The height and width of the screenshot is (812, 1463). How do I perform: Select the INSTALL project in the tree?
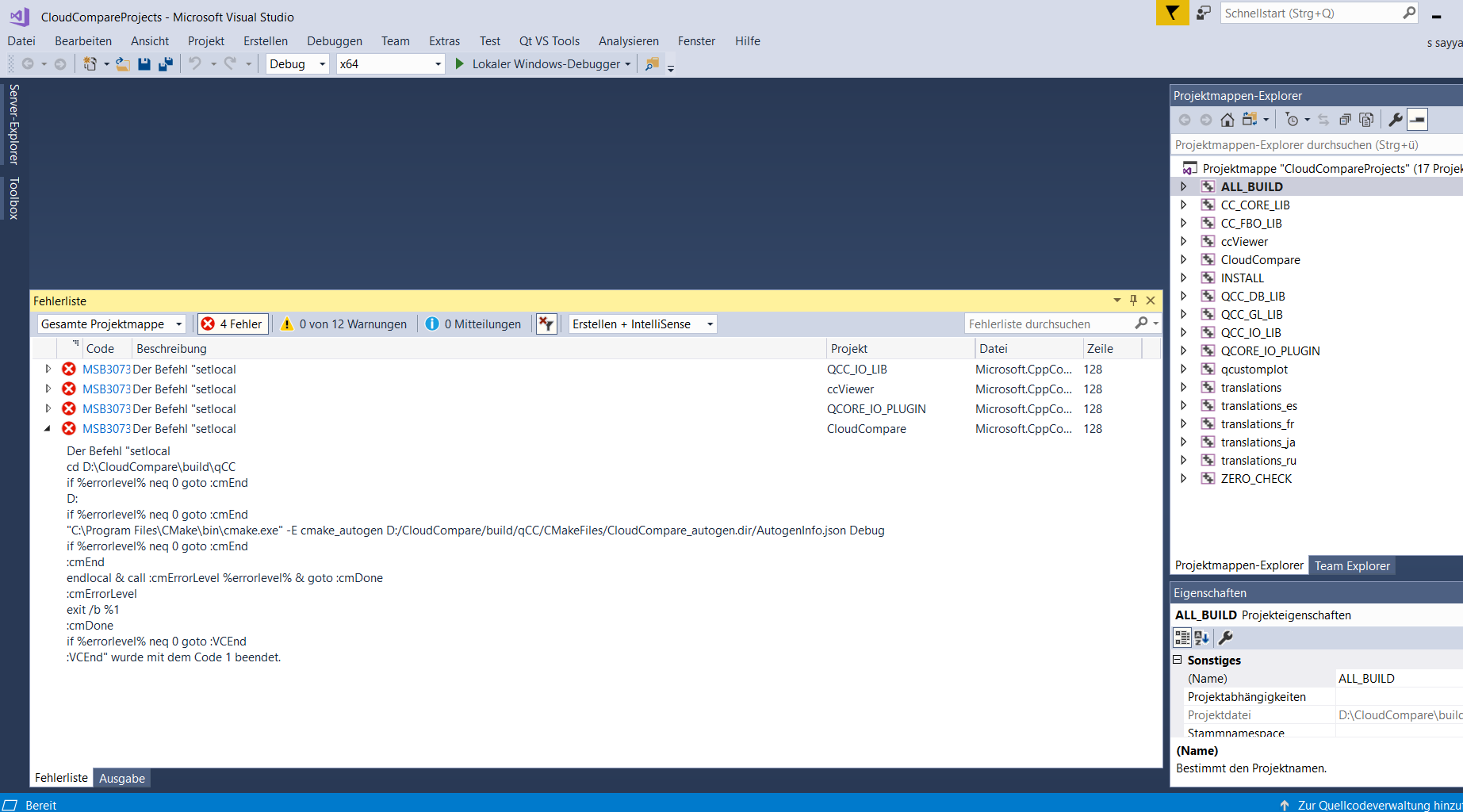pos(1242,278)
